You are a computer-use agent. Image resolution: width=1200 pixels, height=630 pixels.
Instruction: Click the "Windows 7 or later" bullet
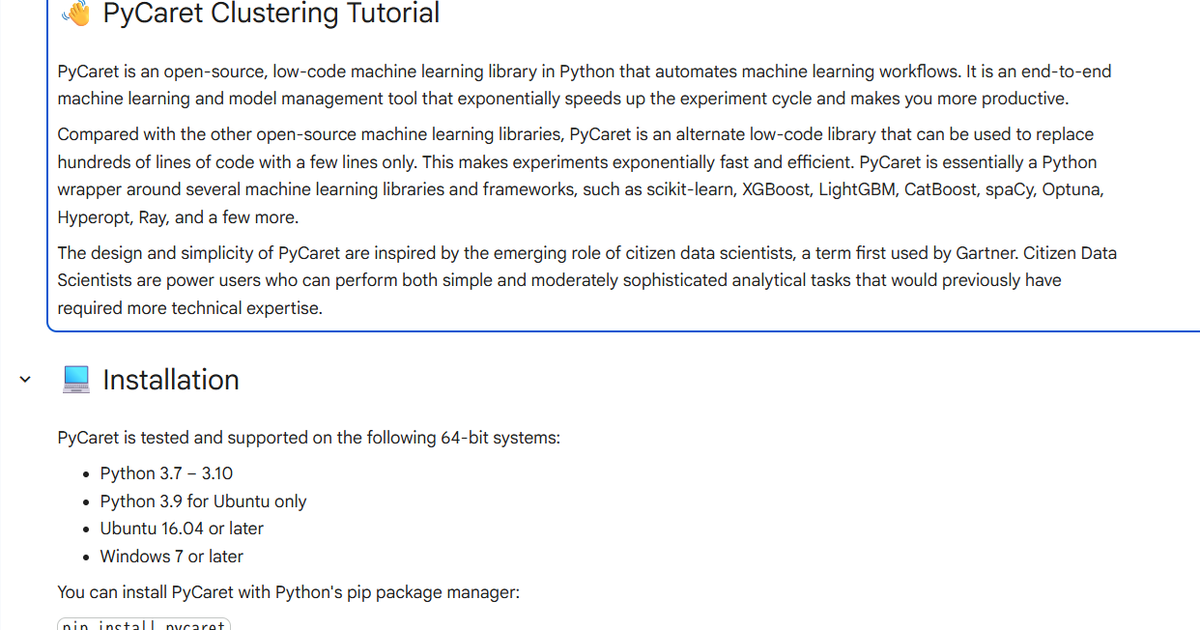(172, 556)
